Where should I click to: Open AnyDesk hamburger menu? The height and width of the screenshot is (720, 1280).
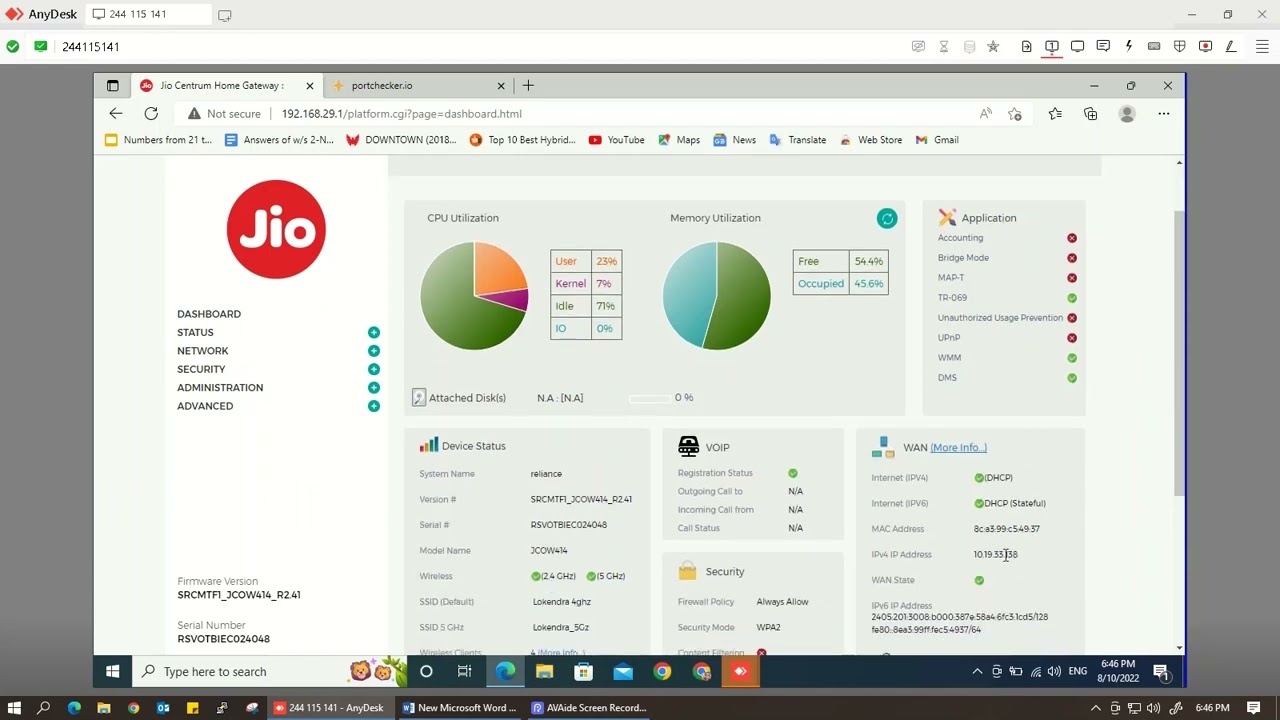1263,46
